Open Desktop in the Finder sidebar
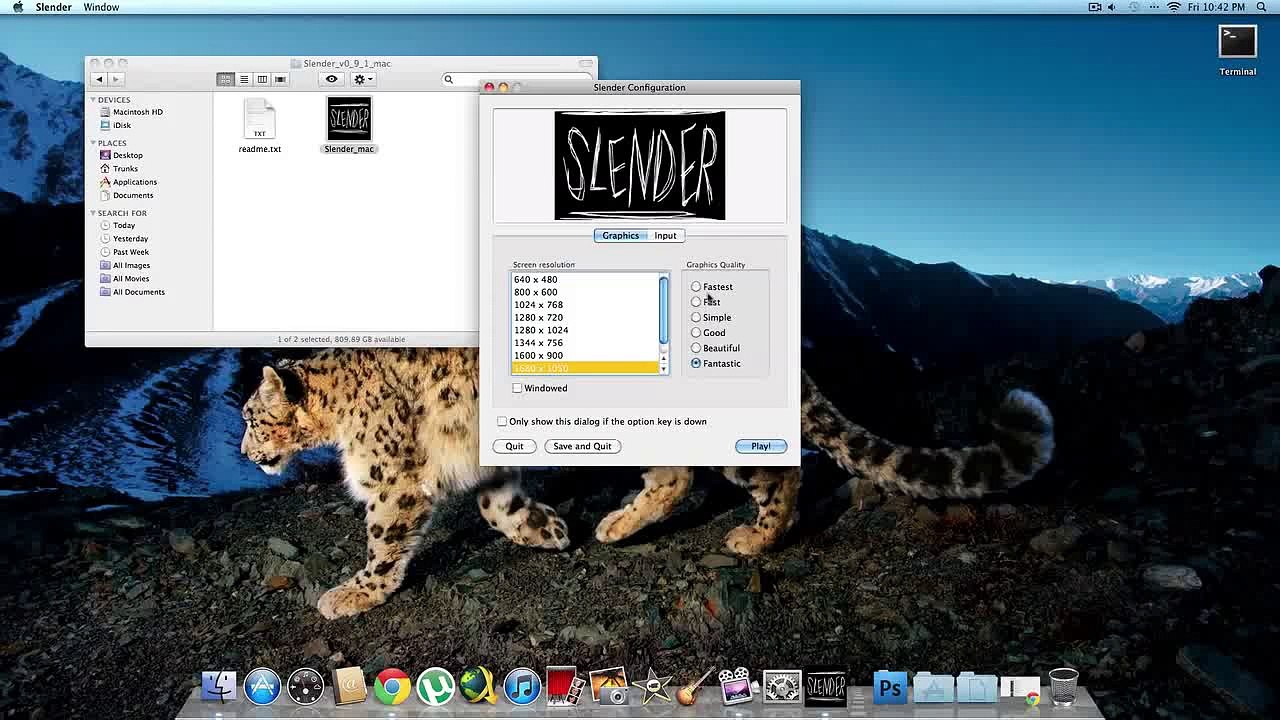 pyautogui.click(x=121, y=155)
